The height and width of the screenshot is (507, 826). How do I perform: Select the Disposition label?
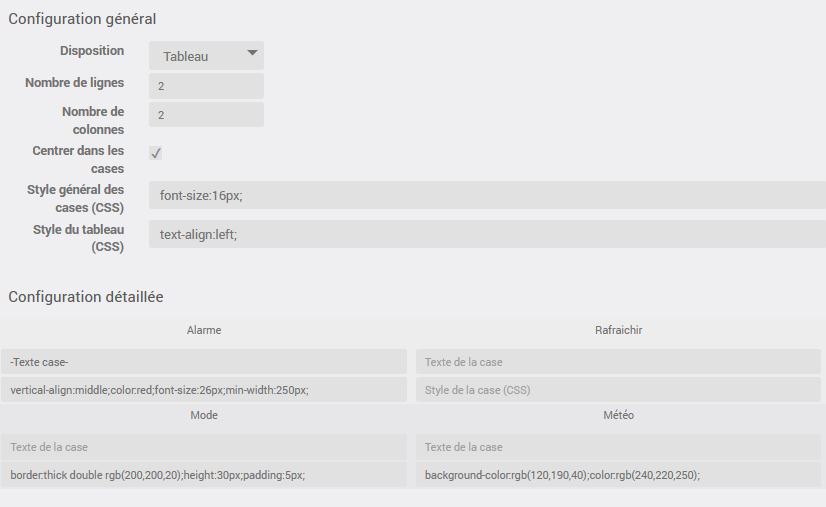point(92,51)
